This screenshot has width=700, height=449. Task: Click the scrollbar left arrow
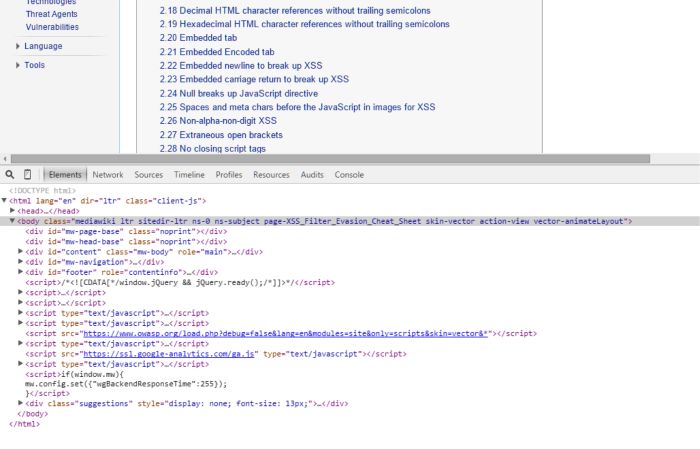[x=5, y=159]
